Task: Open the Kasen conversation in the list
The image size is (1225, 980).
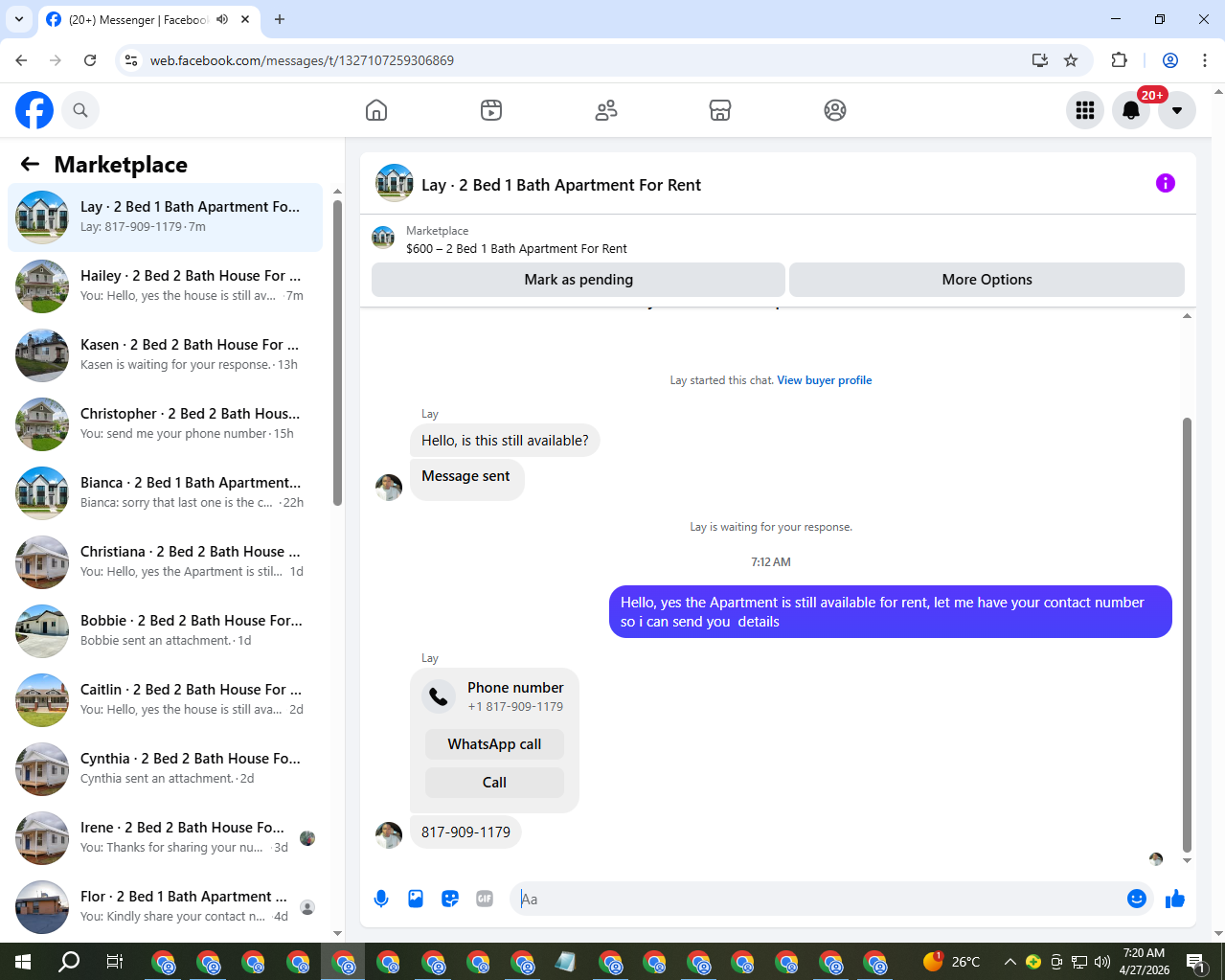Action: pyautogui.click(x=166, y=355)
